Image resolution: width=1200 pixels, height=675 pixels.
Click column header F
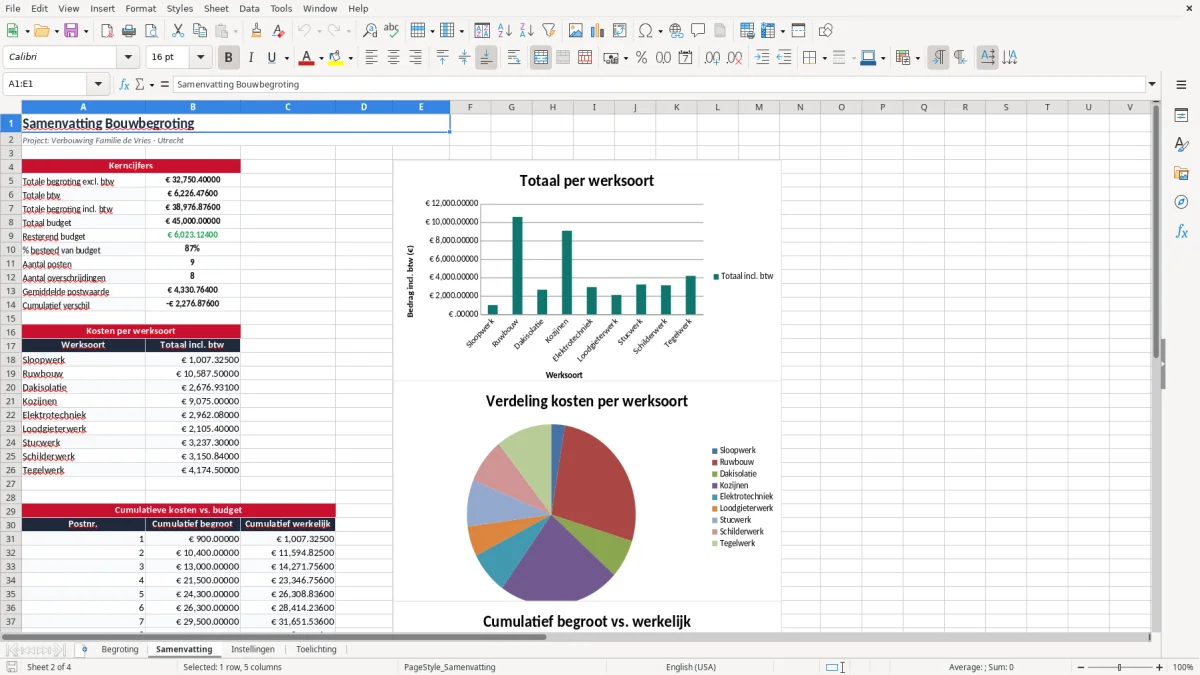click(470, 107)
